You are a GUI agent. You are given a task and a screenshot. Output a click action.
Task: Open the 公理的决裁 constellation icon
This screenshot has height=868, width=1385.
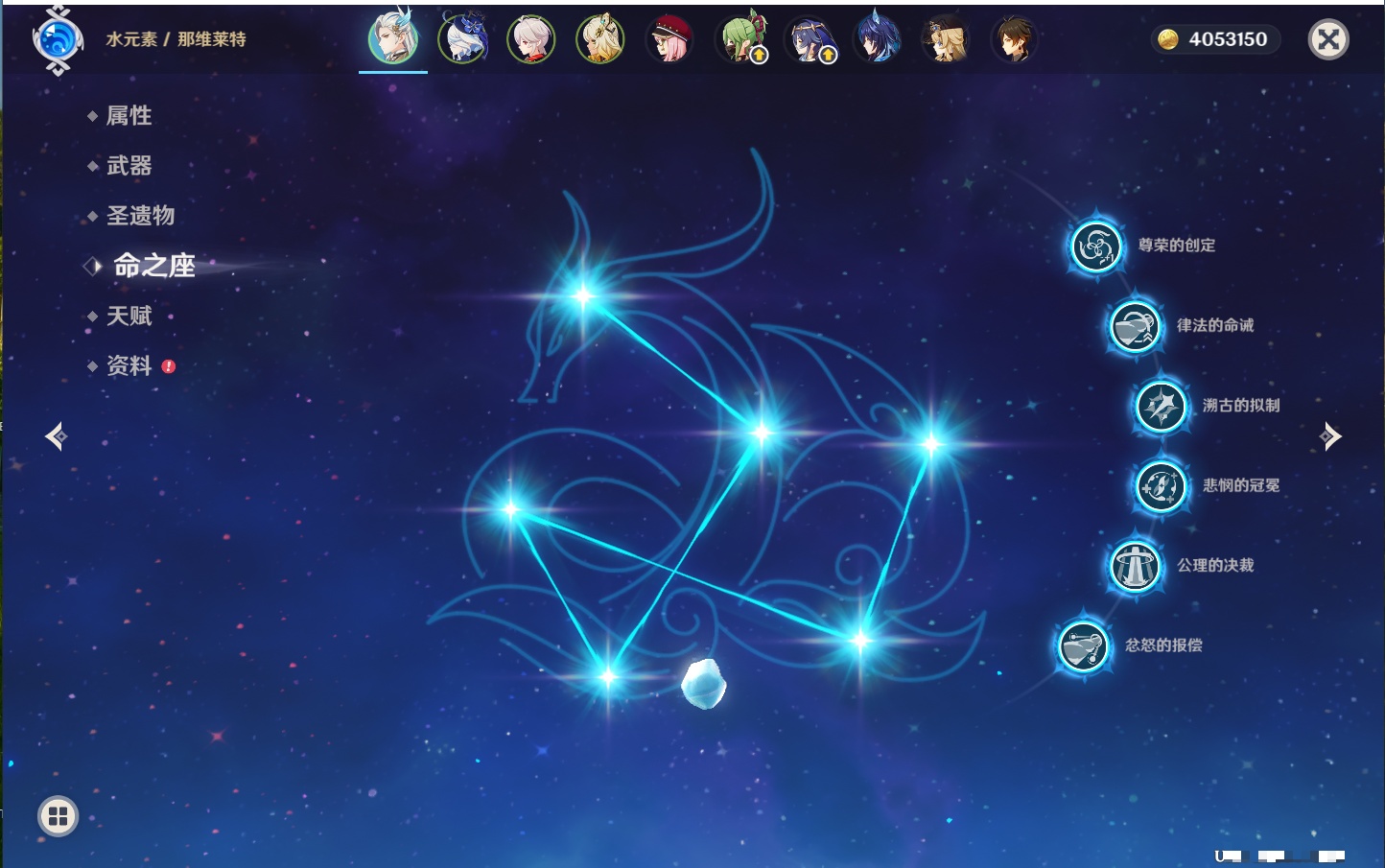click(1135, 566)
